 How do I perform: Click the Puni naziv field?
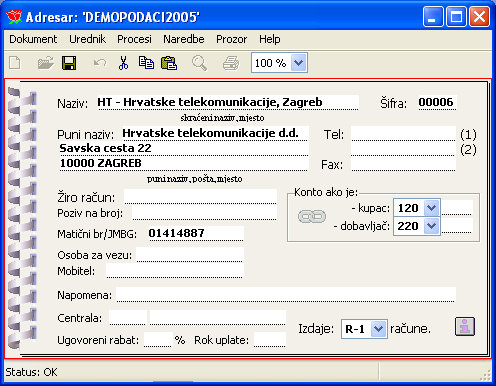point(215,133)
